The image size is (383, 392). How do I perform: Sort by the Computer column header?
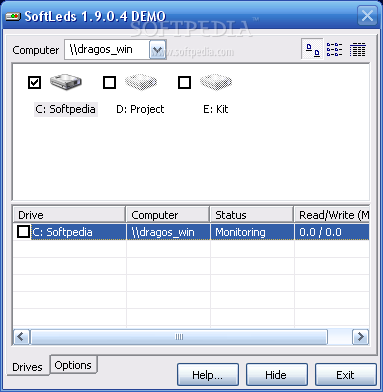pos(168,215)
